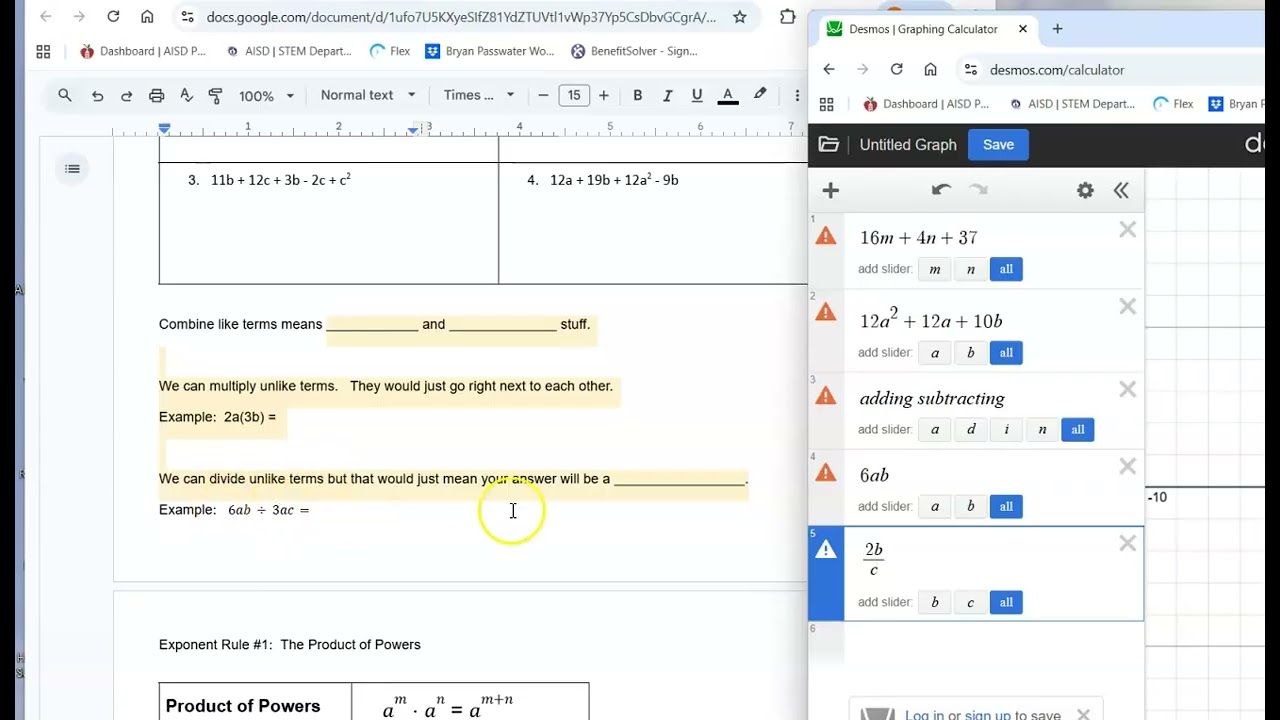Open the BenefitSolver bookmark
The width and height of the screenshot is (1280, 720).
pos(634,51)
